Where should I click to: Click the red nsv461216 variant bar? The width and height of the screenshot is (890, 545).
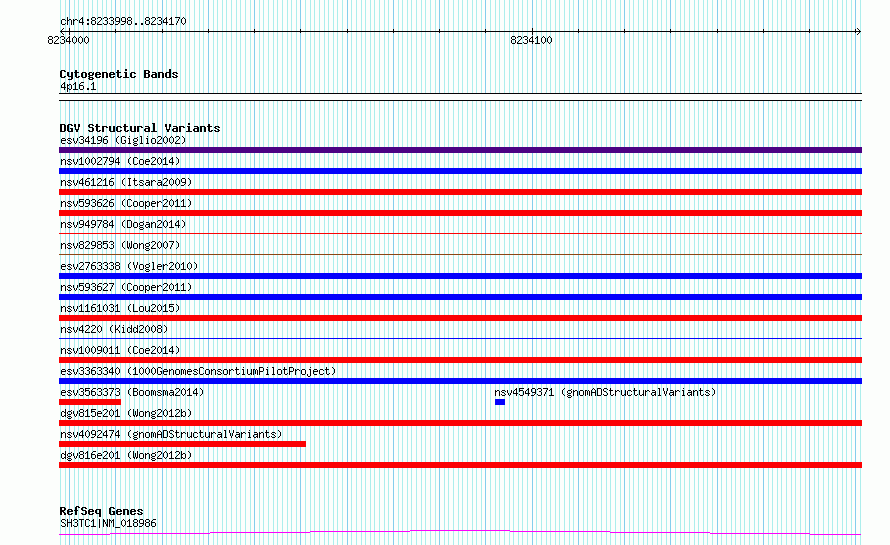pyautogui.click(x=460, y=192)
